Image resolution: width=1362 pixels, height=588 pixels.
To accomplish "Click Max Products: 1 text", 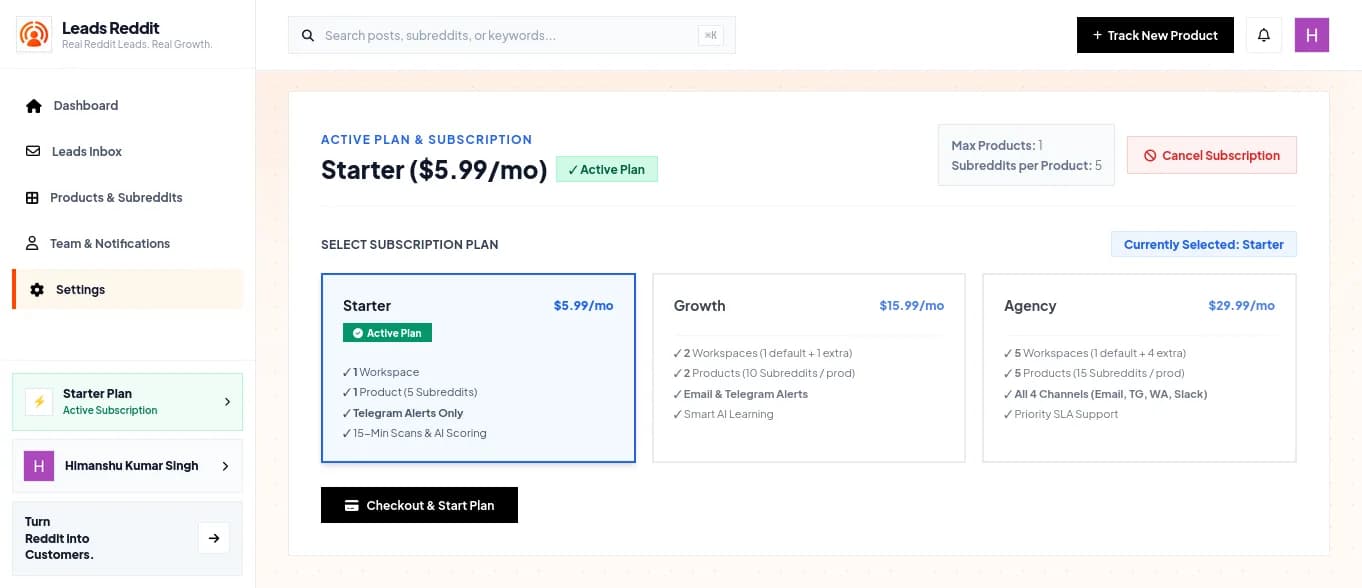I will [x=997, y=146].
